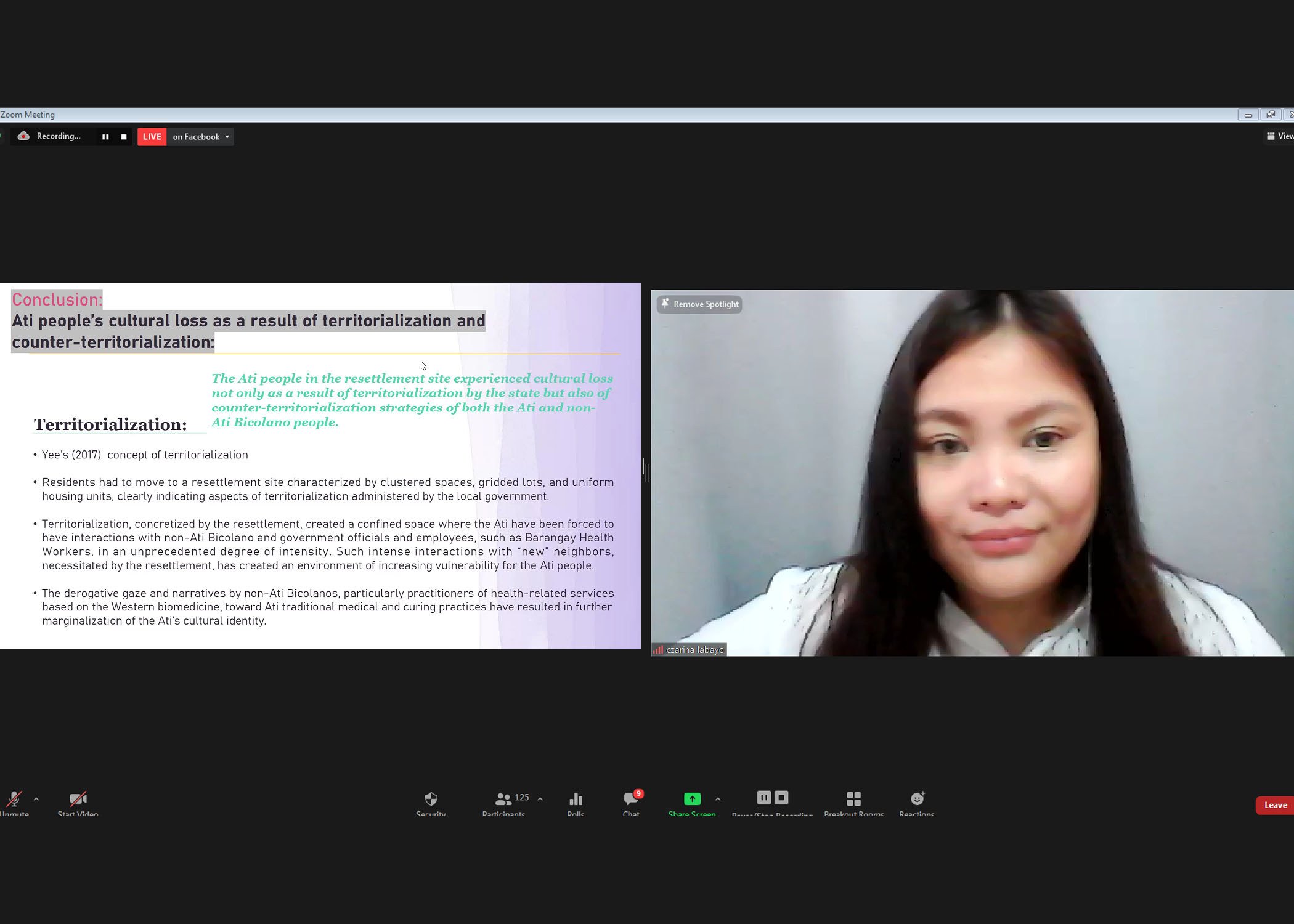Expand Participants options caret
Screen dimensions: 1294x924
(x=540, y=799)
